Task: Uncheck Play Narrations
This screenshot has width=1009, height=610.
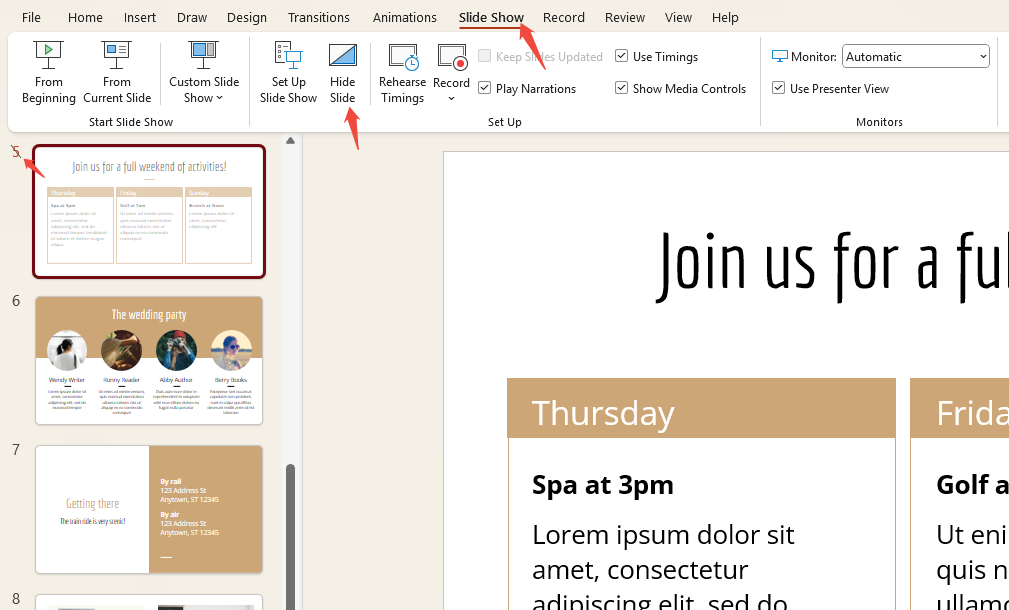Action: [x=485, y=89]
